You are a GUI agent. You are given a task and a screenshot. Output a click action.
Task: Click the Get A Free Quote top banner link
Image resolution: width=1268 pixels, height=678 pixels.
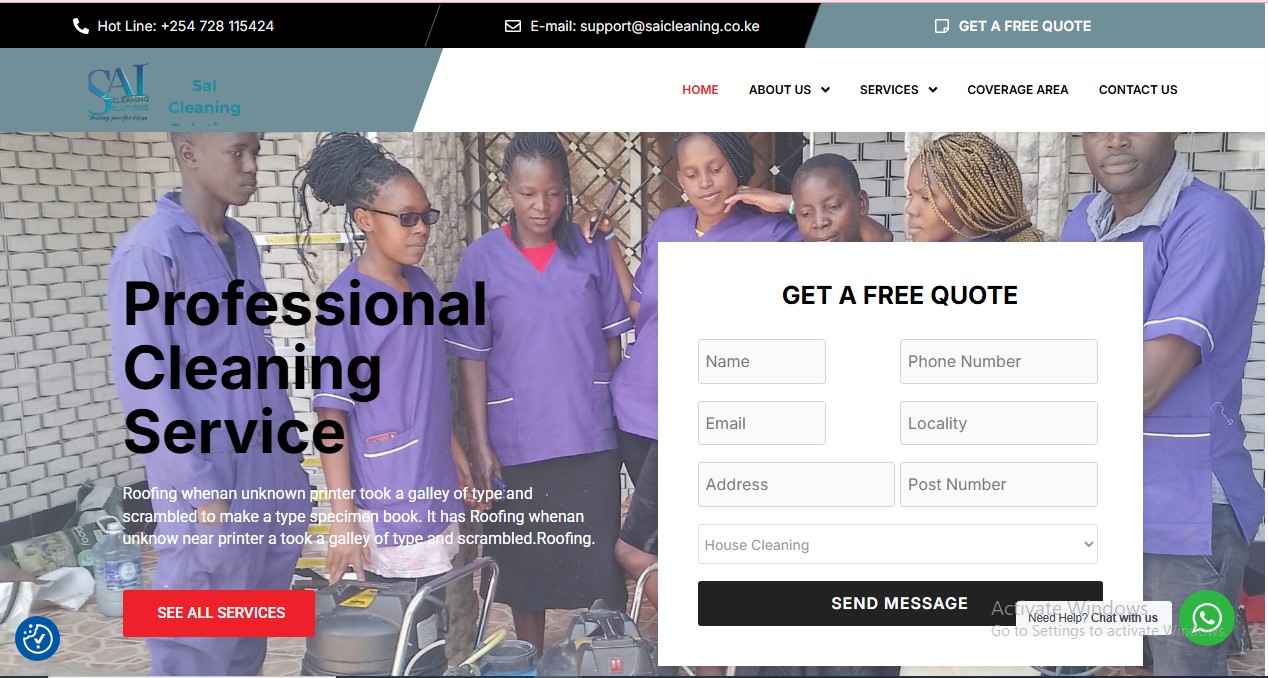click(x=1025, y=26)
